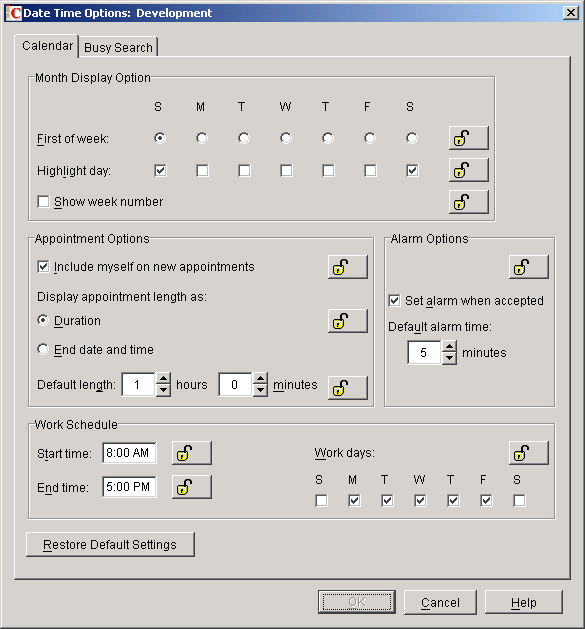Decrease default length minutes with down arrow
The height and width of the screenshot is (629, 585).
(260, 390)
